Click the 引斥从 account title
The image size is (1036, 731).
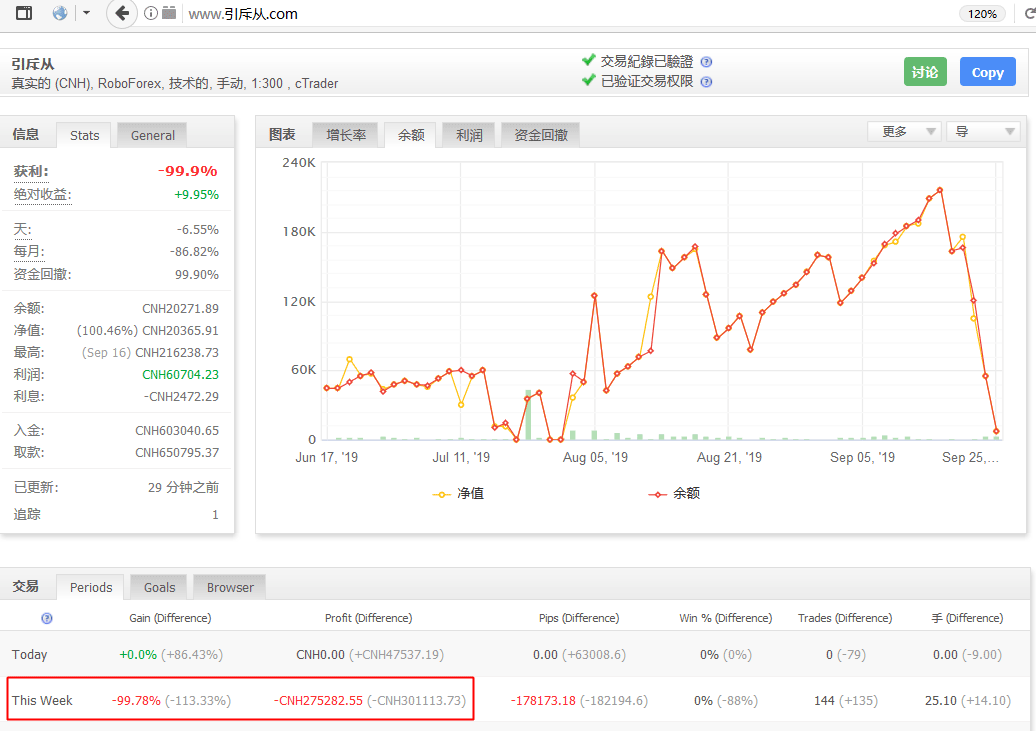tap(33, 65)
